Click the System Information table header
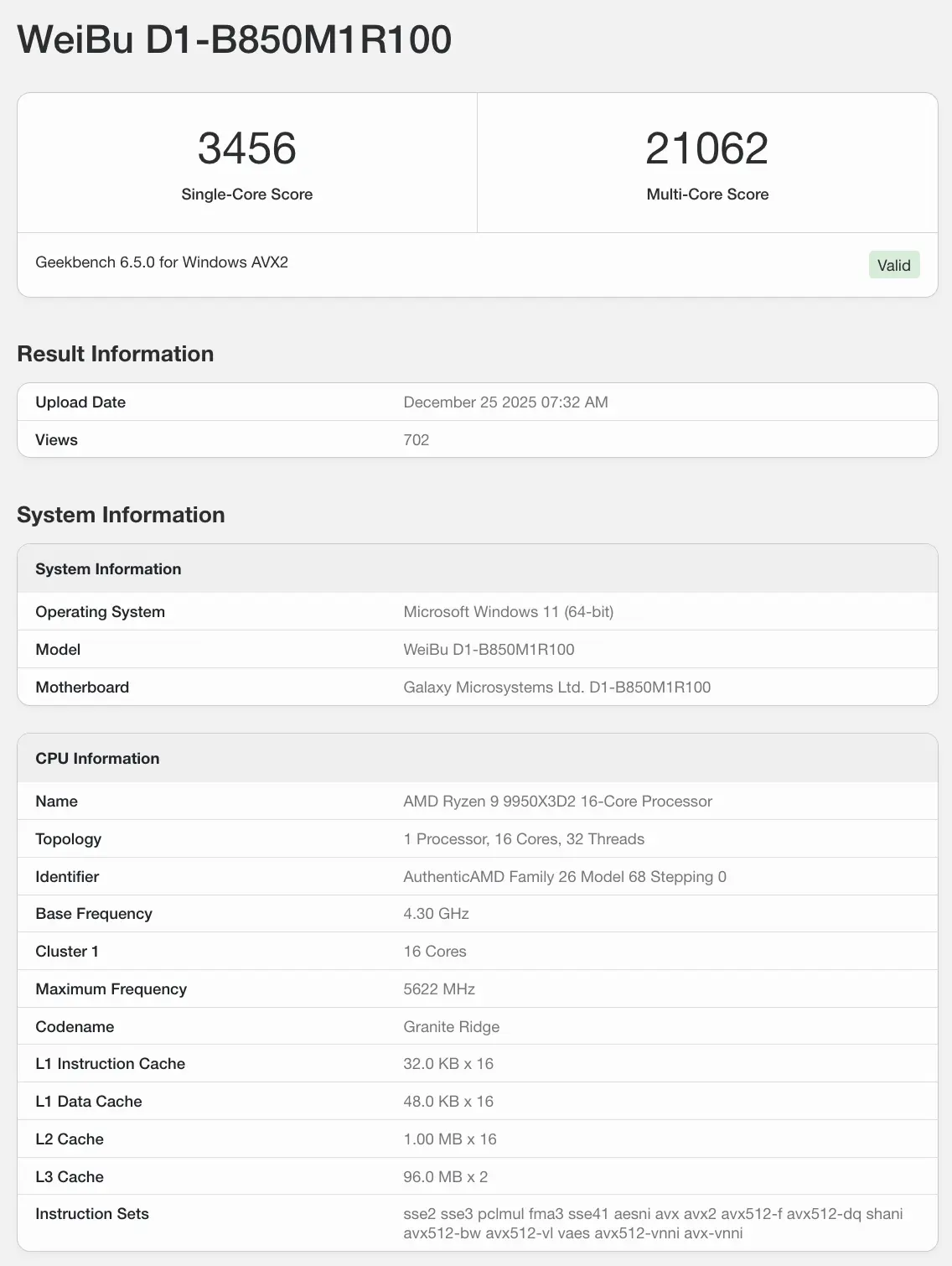 coord(108,569)
